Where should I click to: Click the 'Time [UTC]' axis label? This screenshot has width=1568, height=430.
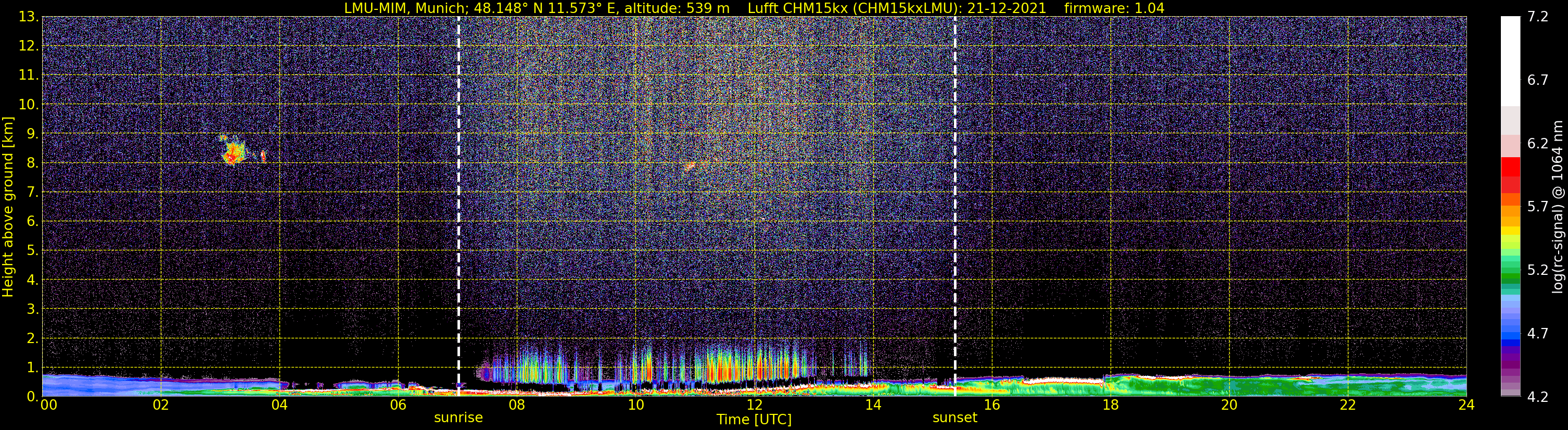tap(754, 420)
